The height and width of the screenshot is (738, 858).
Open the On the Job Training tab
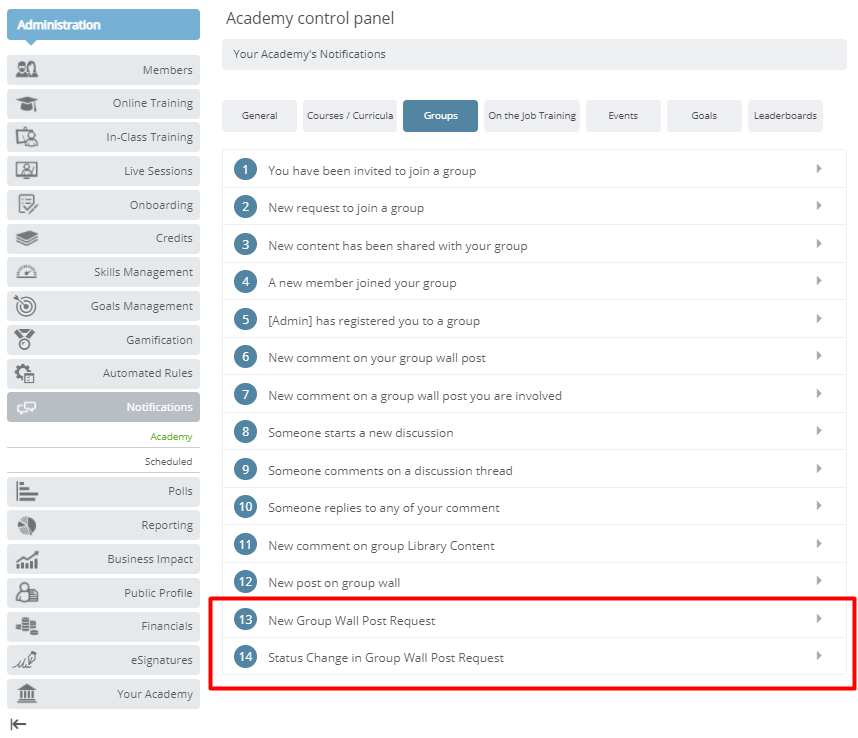point(532,116)
